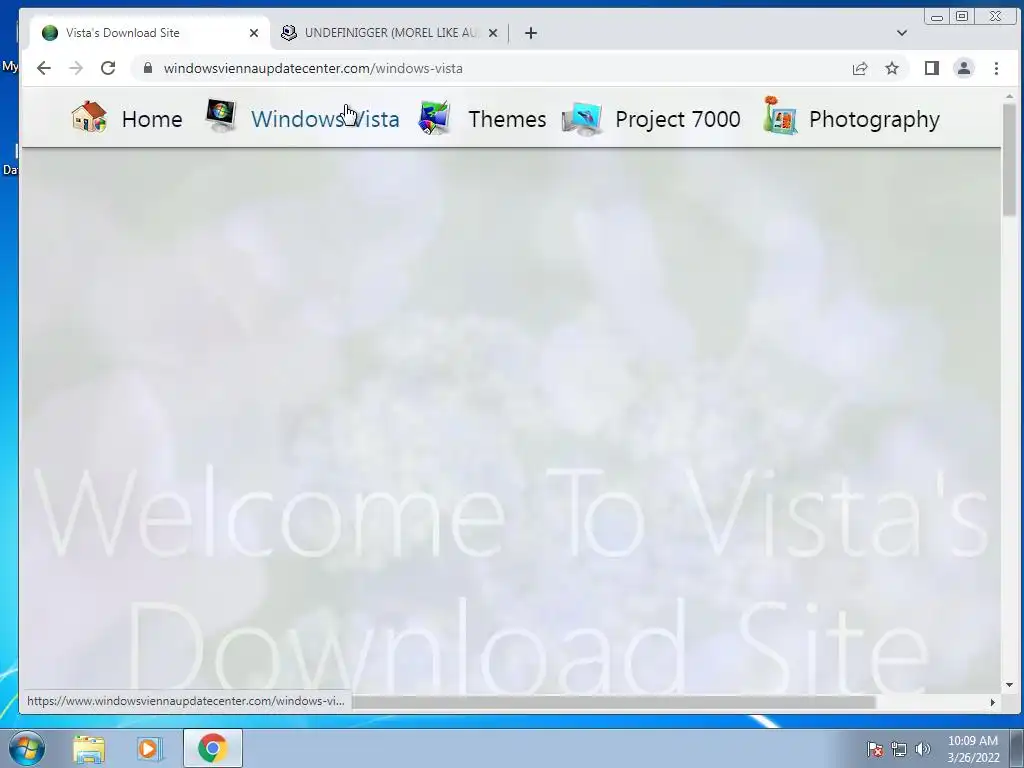Screen dimensions: 1024x768
Task: Click the scroll down arrow
Action: click(x=1009, y=685)
